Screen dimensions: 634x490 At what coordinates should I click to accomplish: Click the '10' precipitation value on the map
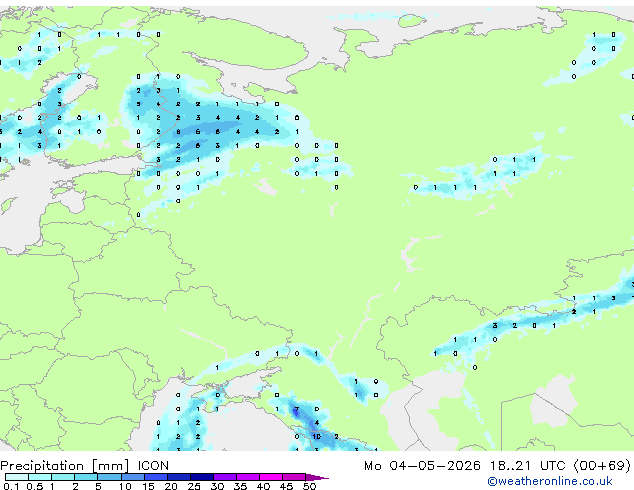tap(317, 437)
